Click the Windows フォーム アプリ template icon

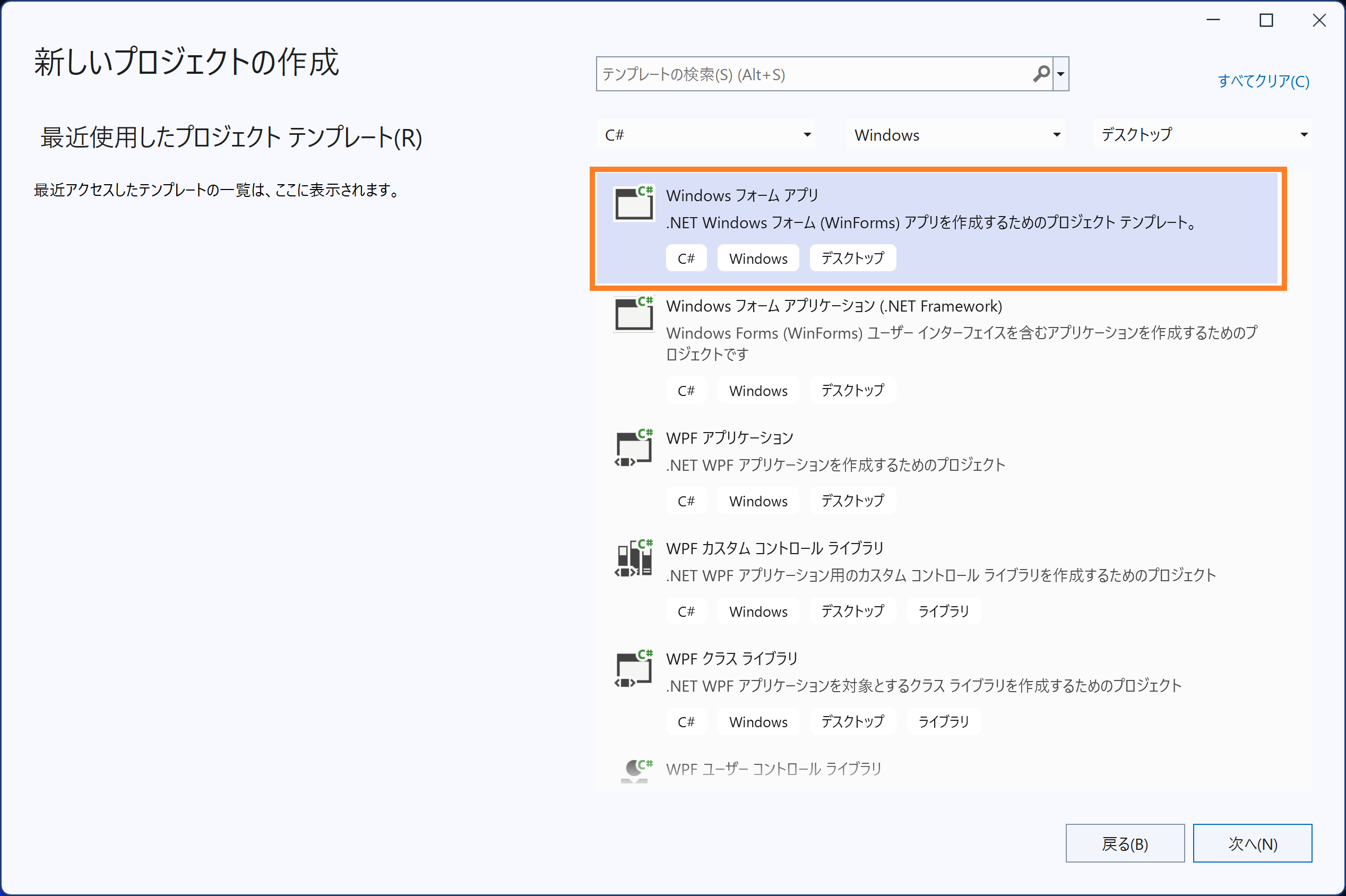pyautogui.click(x=634, y=203)
